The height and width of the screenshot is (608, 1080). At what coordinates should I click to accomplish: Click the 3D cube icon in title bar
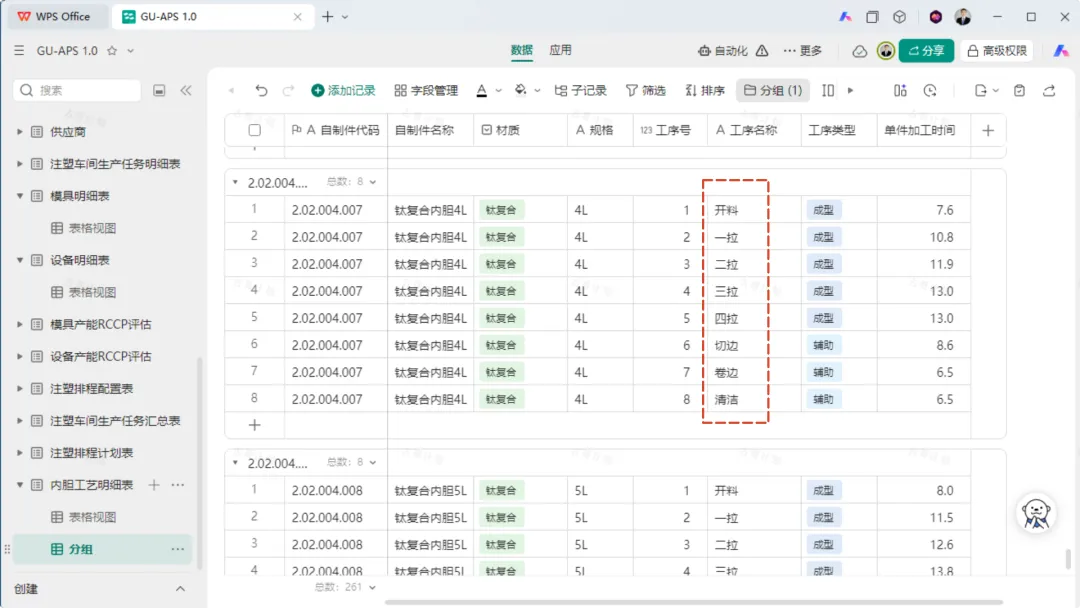click(x=900, y=17)
